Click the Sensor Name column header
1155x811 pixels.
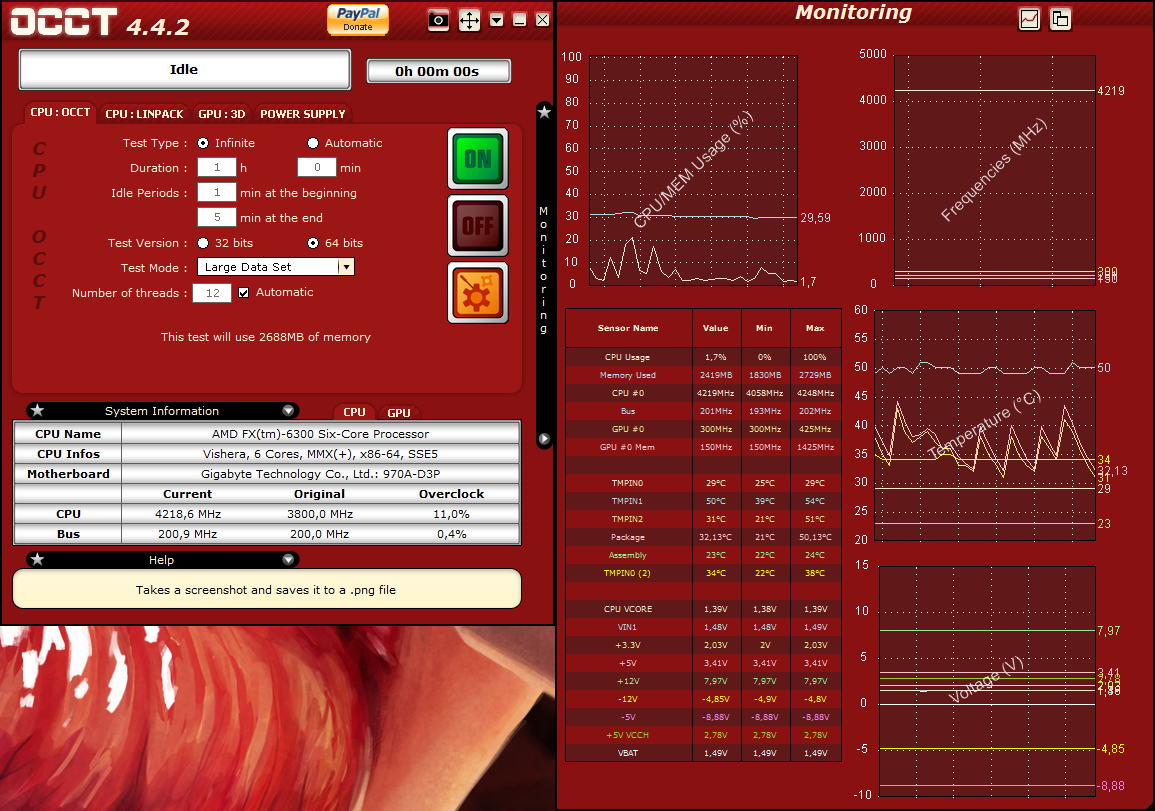pos(628,328)
